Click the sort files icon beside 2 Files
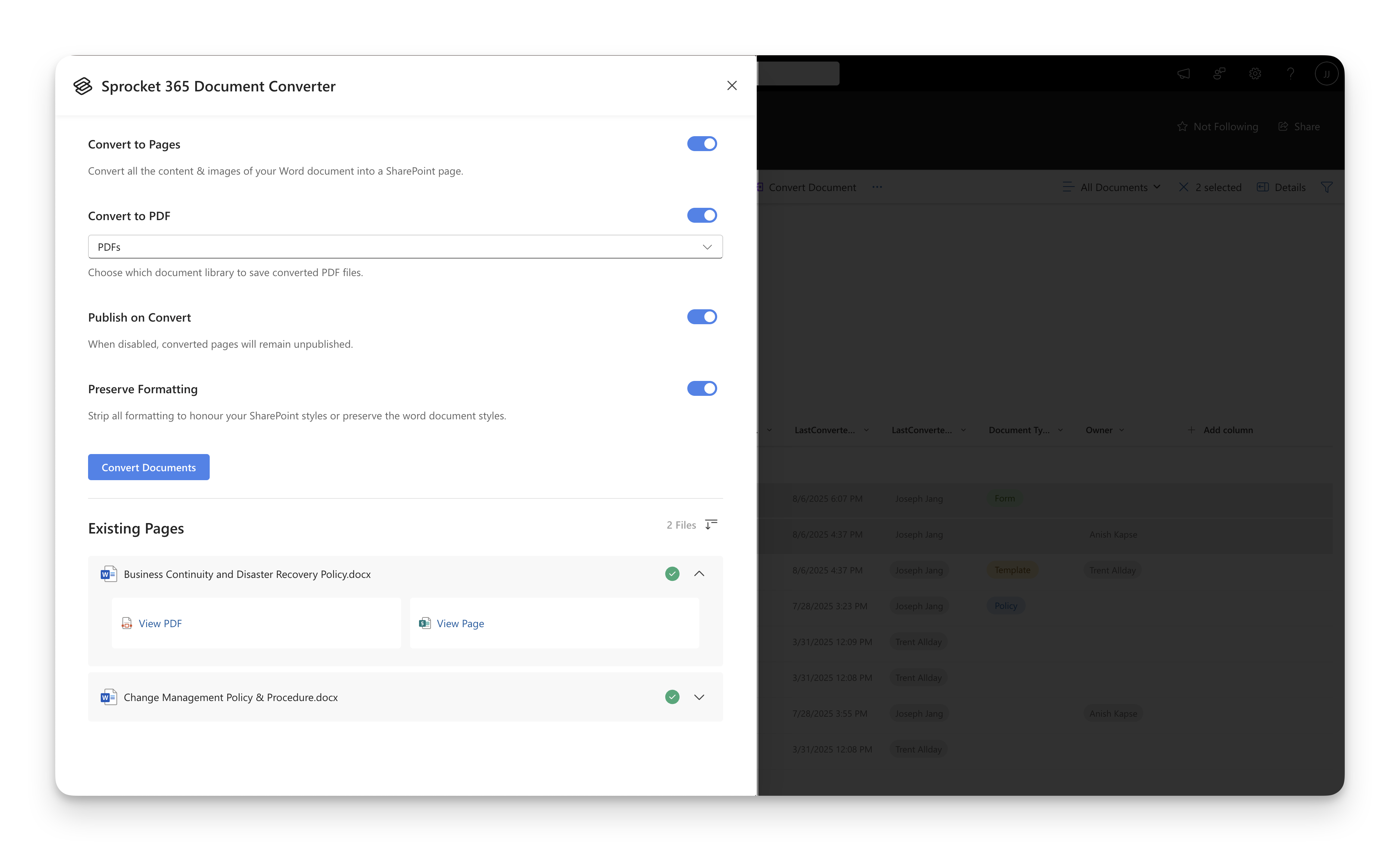The height and width of the screenshot is (851, 1400). (711, 524)
